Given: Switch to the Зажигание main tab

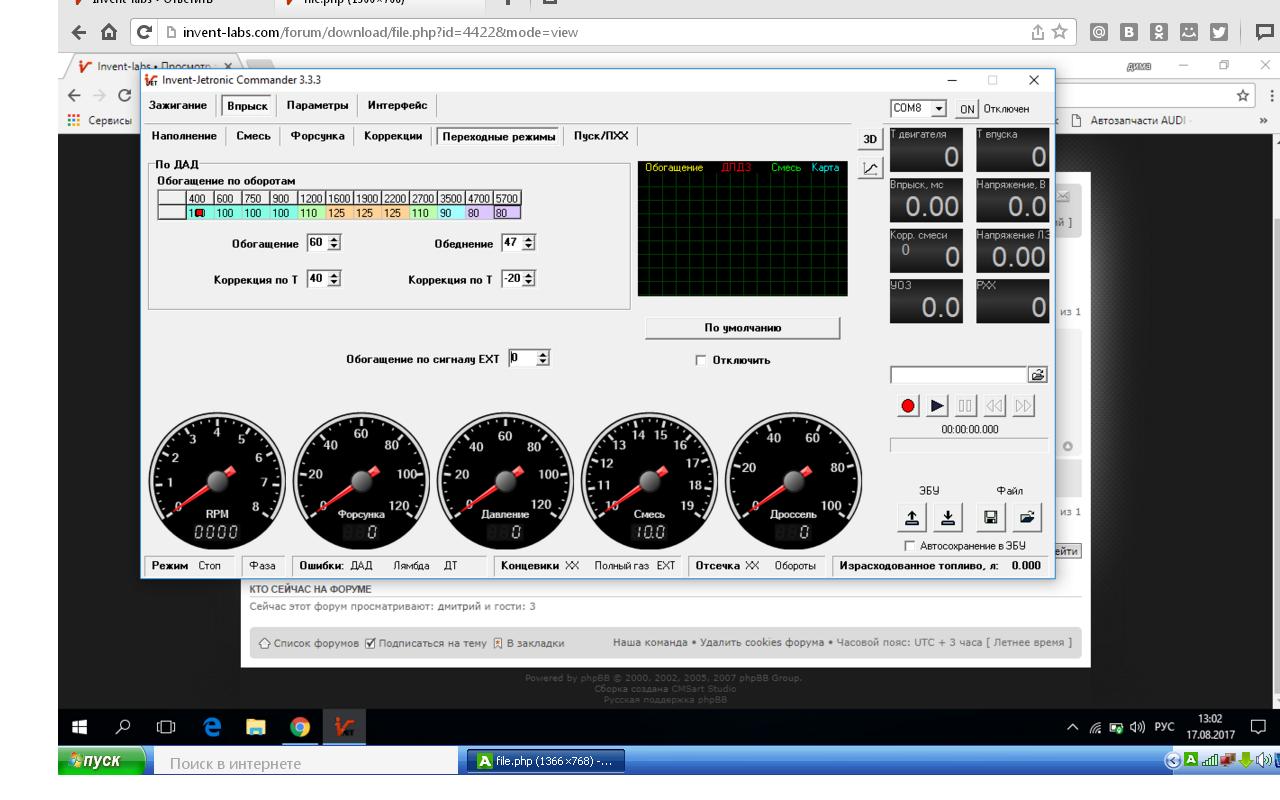Looking at the screenshot, I should click(178, 105).
